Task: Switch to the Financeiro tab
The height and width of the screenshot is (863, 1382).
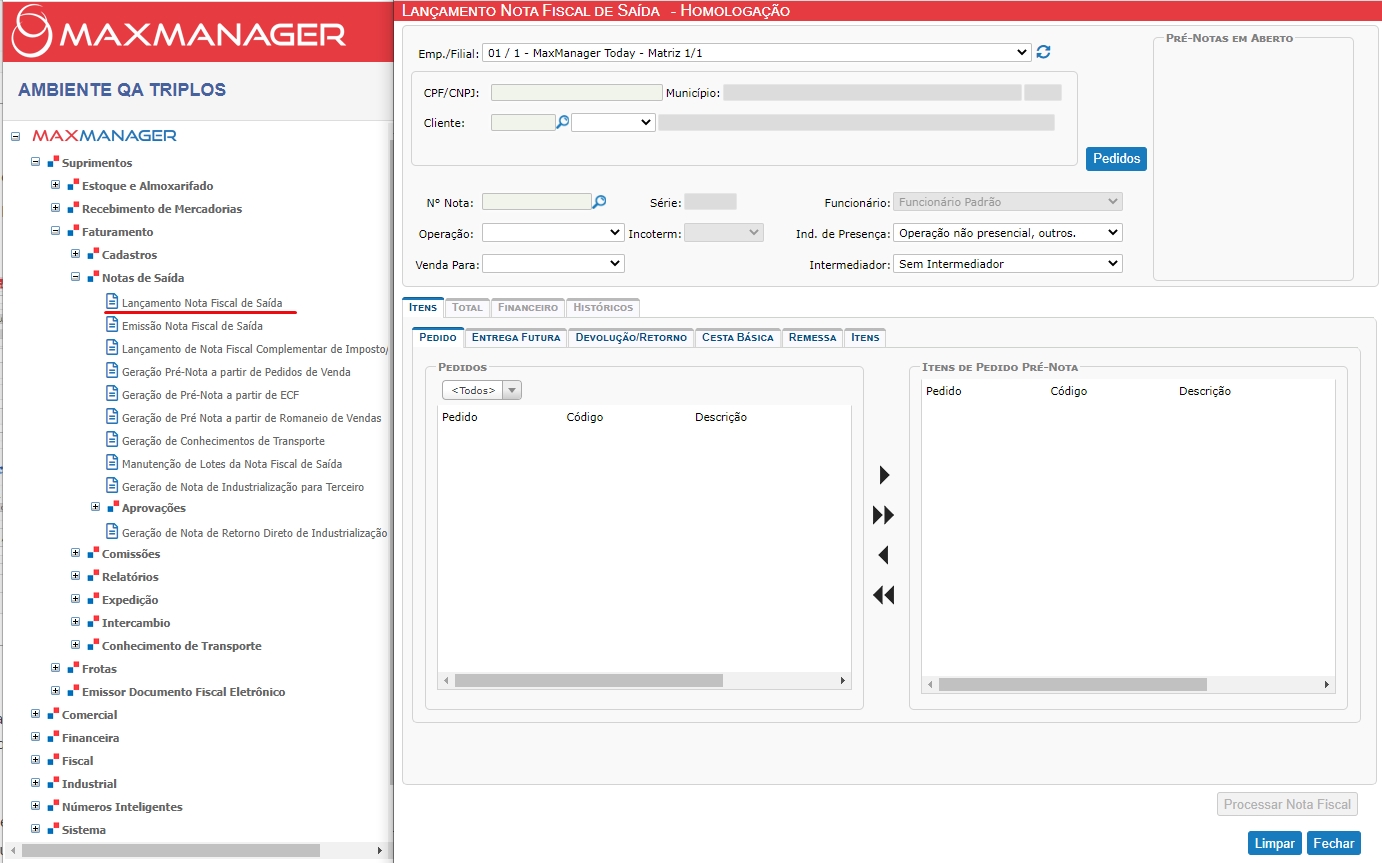Action: click(x=527, y=307)
